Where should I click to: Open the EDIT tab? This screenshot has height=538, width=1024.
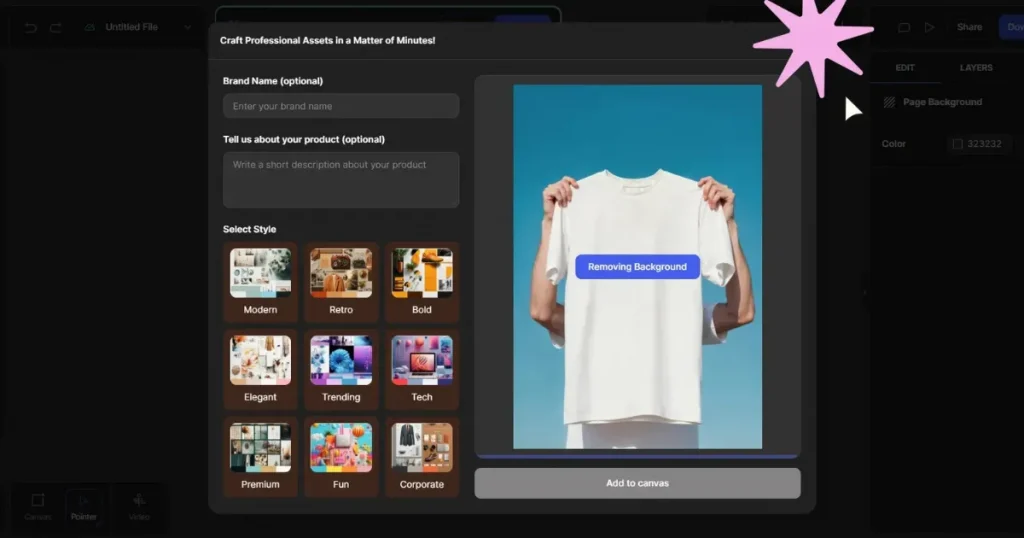tap(905, 68)
